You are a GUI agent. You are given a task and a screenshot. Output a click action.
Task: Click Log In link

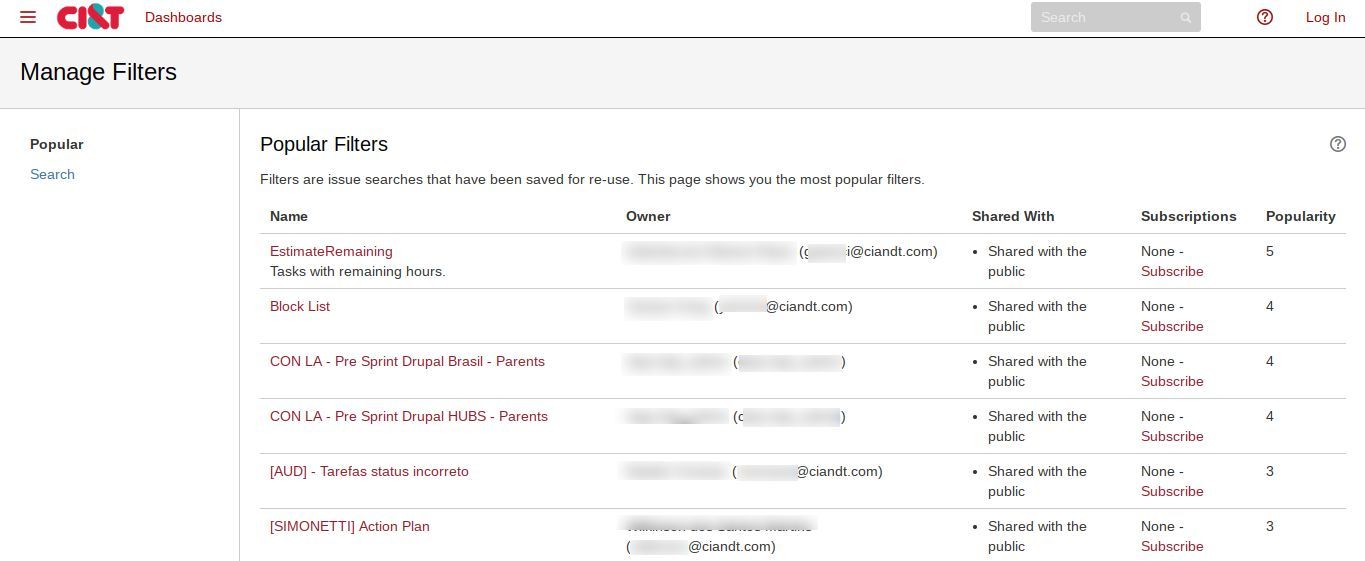tap(1325, 17)
